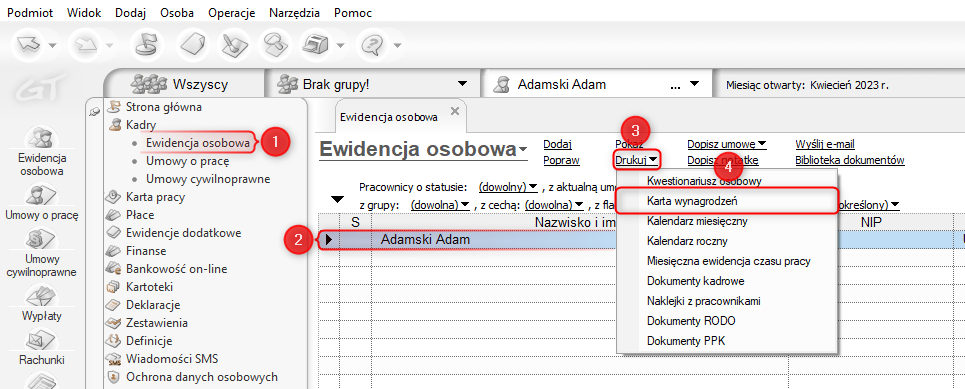Click the forward arrow toolbar icon

[87, 45]
